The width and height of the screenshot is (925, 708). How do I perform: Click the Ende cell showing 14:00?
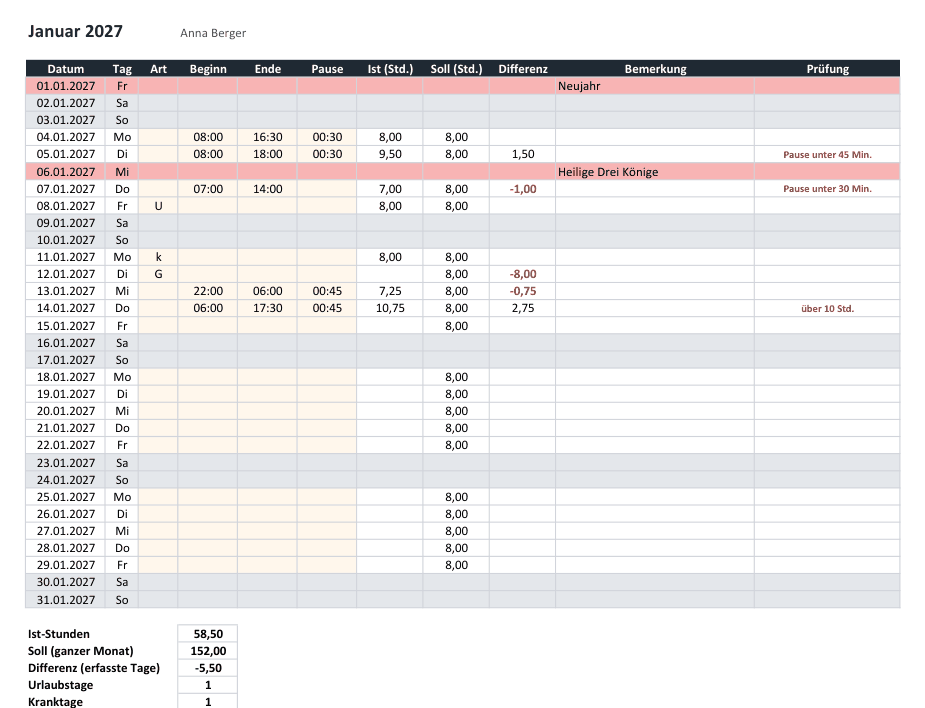click(267, 189)
